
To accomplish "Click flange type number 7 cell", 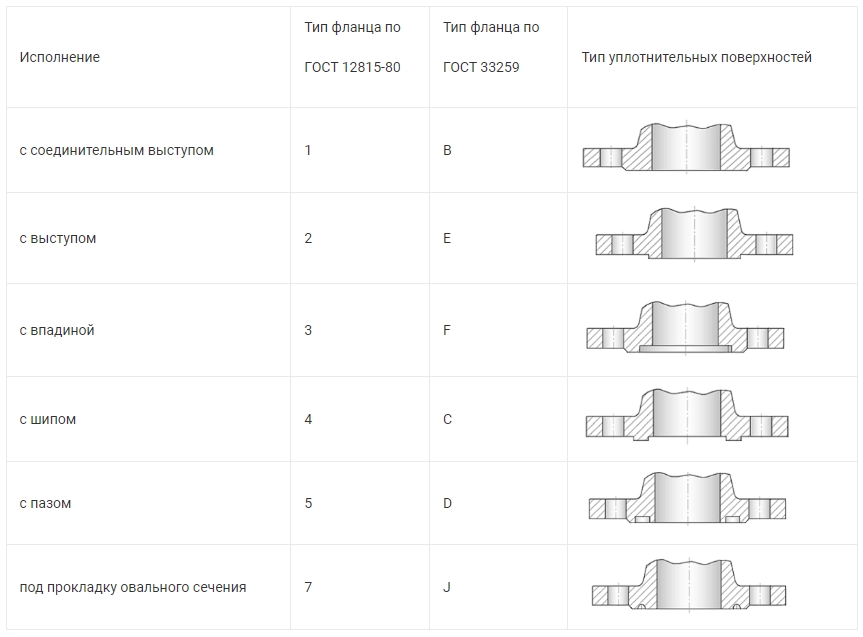I will pyautogui.click(x=308, y=587).
